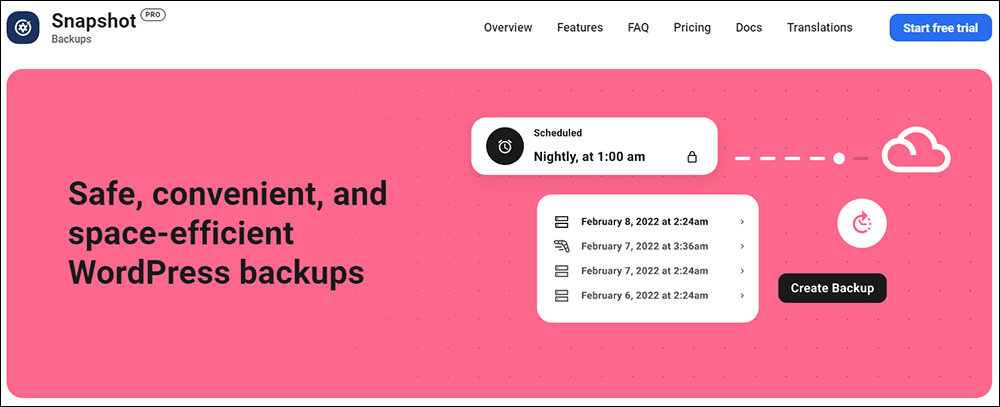Viewport: 1000px width, 407px height.
Task: Click the Start free trial button
Action: (940, 28)
